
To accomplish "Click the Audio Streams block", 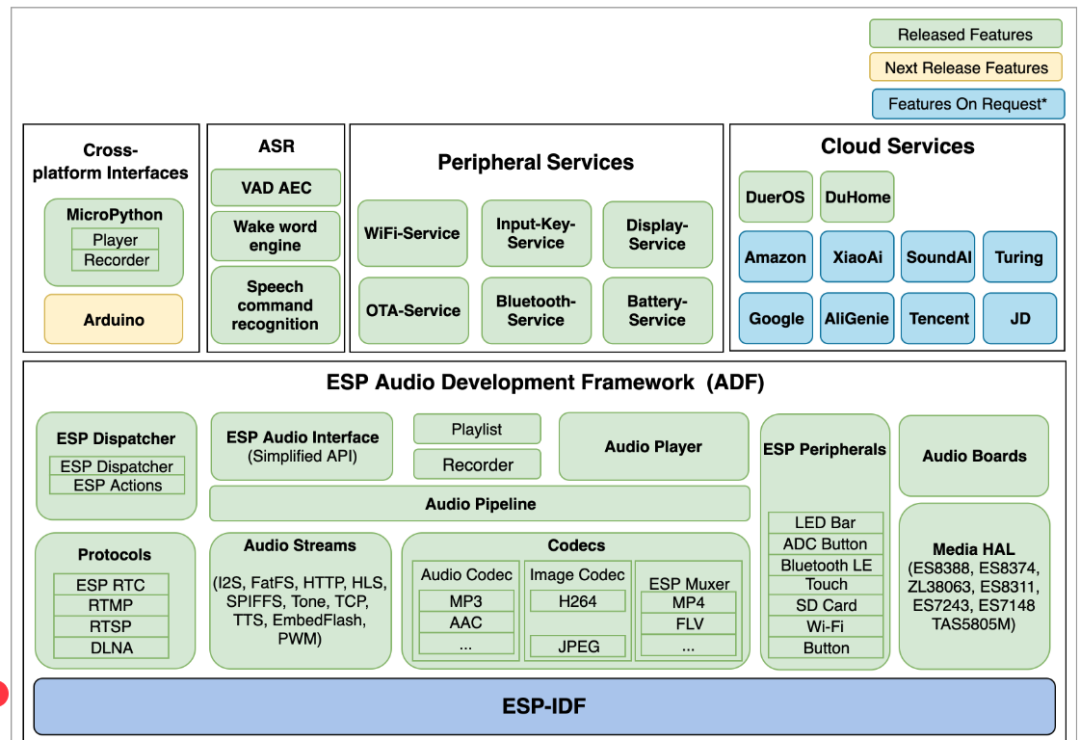I will pyautogui.click(x=300, y=601).
